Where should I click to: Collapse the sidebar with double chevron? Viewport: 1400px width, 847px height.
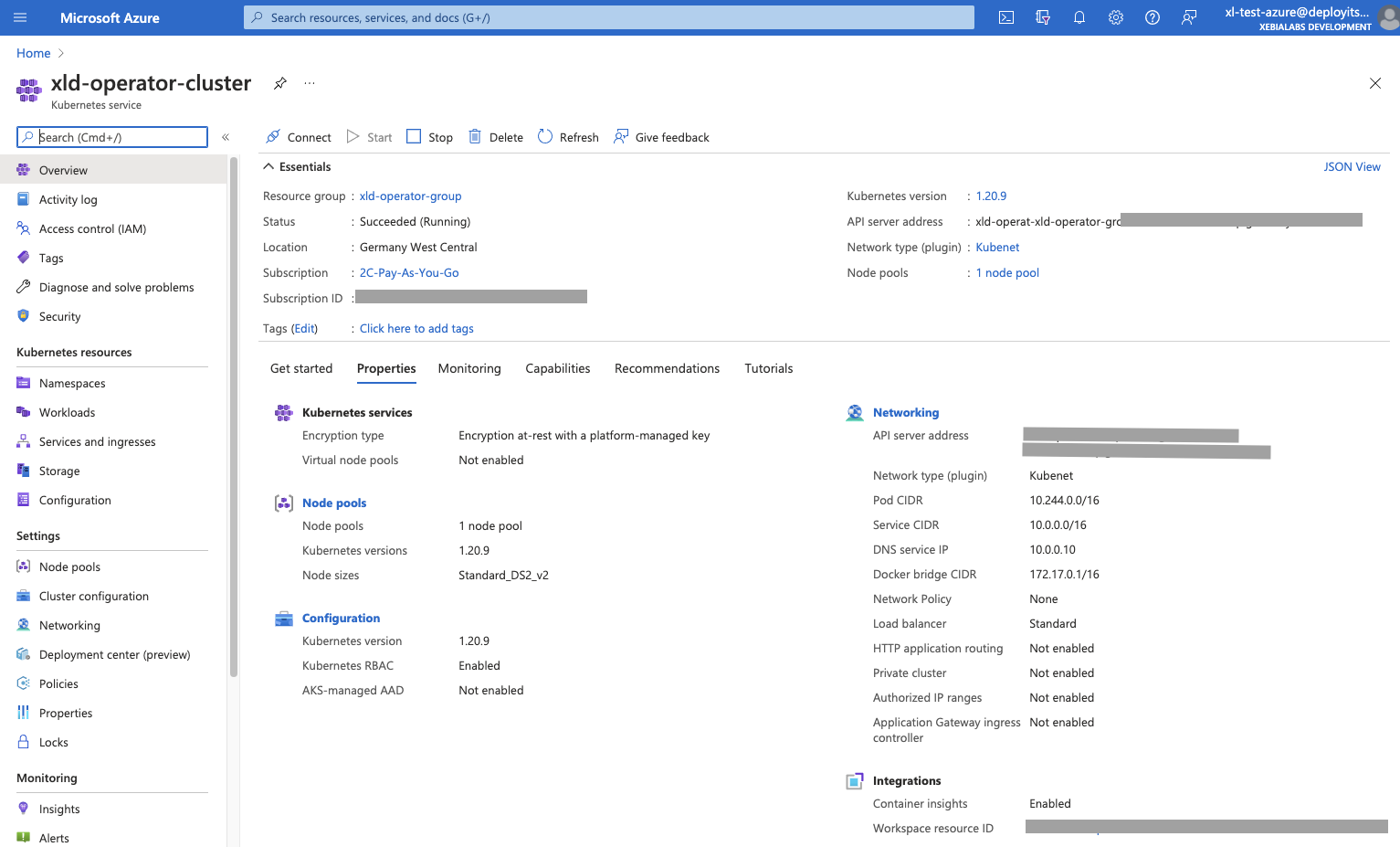(x=226, y=137)
